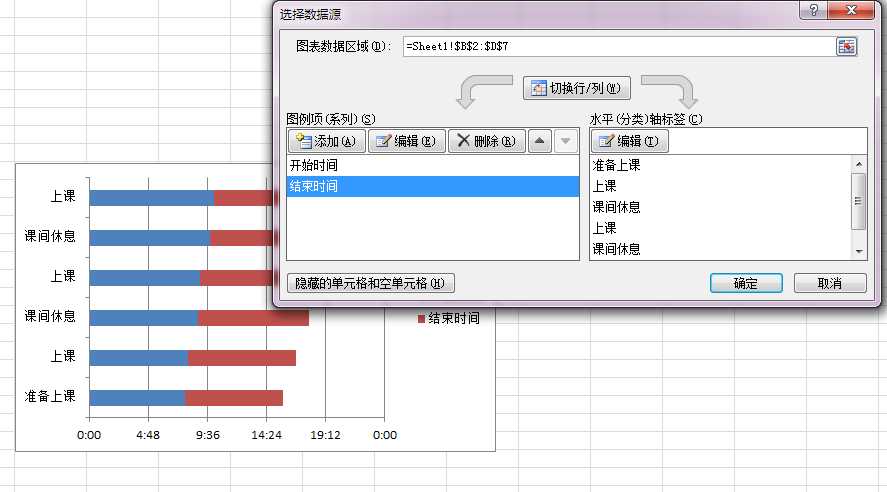The height and width of the screenshot is (492, 887).
Task: Open dialog help question mark
Action: point(813,10)
